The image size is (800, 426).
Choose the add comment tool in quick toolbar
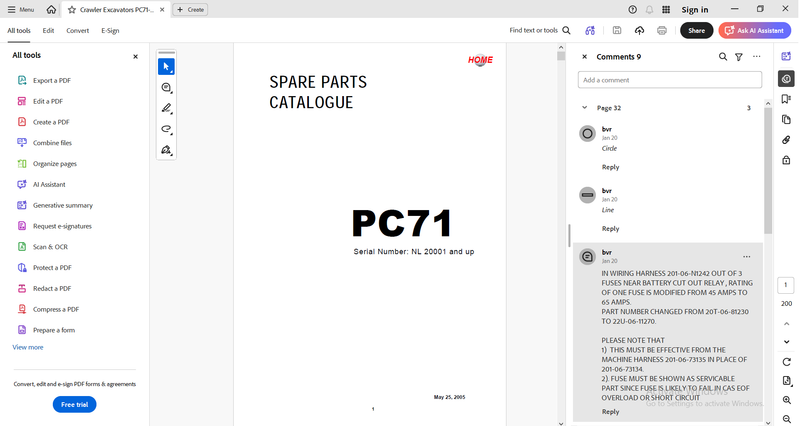[166, 88]
